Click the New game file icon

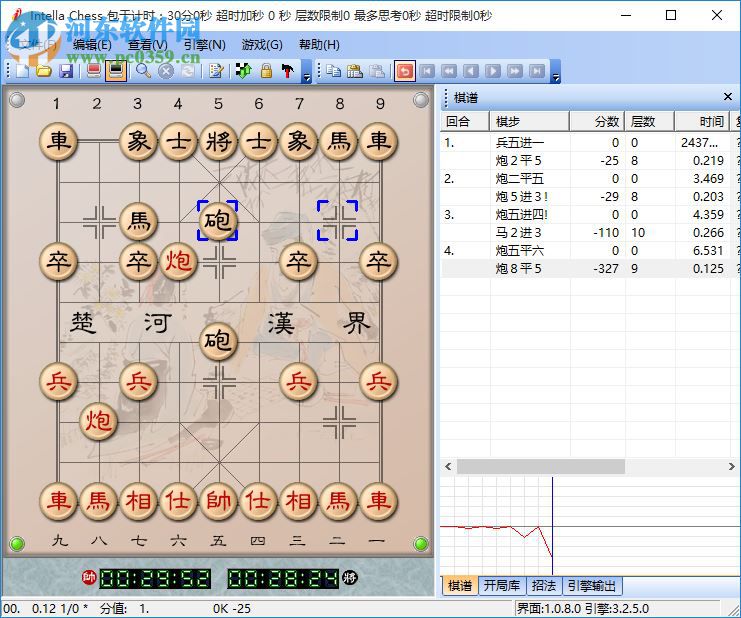[x=22, y=71]
